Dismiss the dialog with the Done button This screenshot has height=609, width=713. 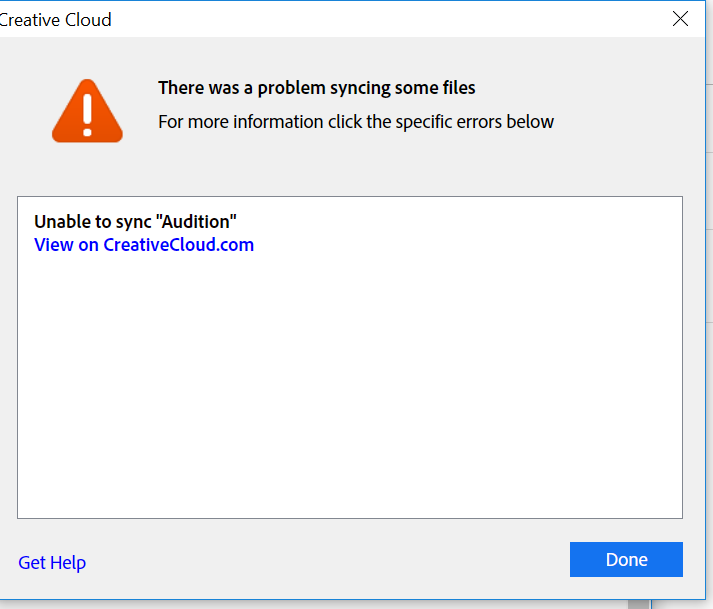tap(626, 559)
